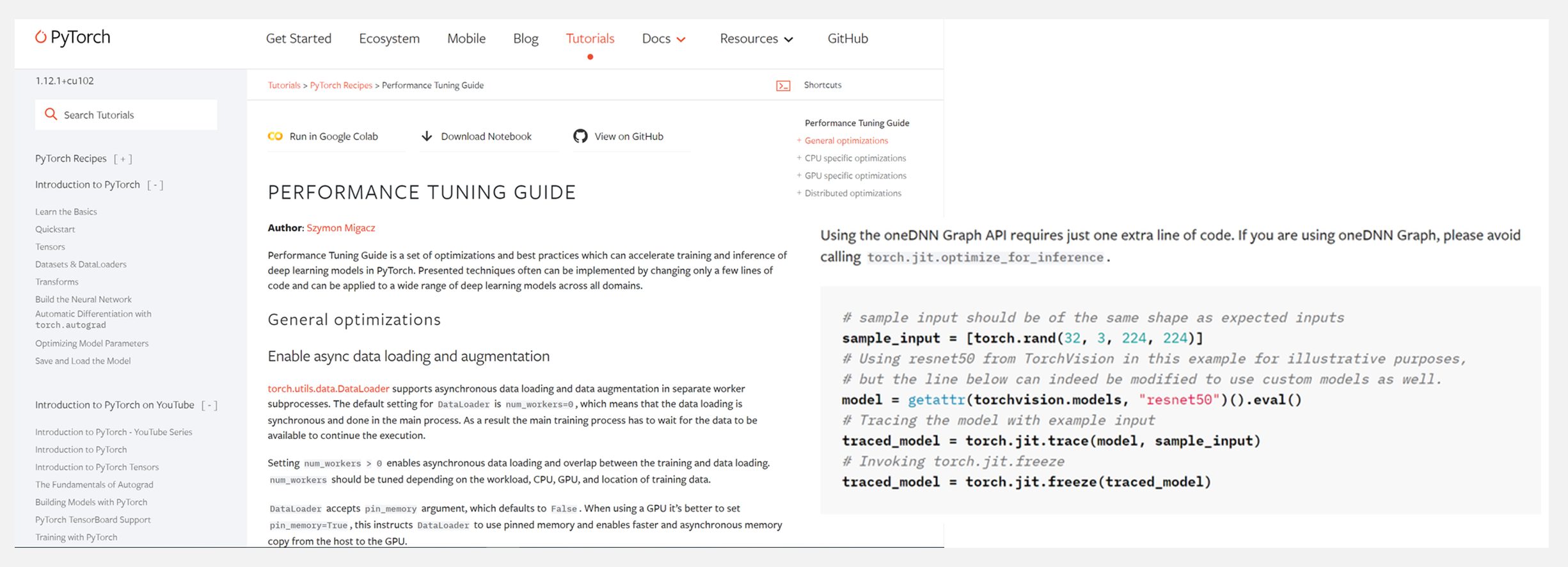Click the search magnifier icon

coord(51,114)
